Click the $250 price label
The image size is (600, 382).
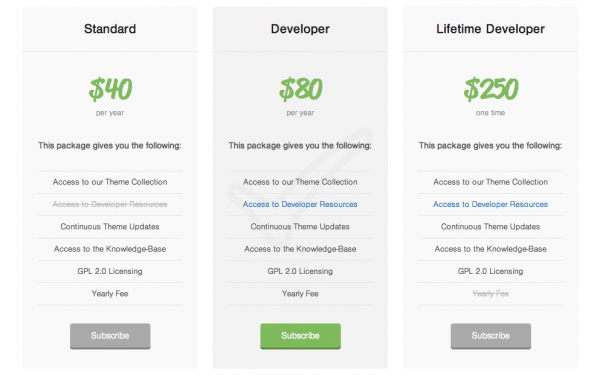(491, 89)
